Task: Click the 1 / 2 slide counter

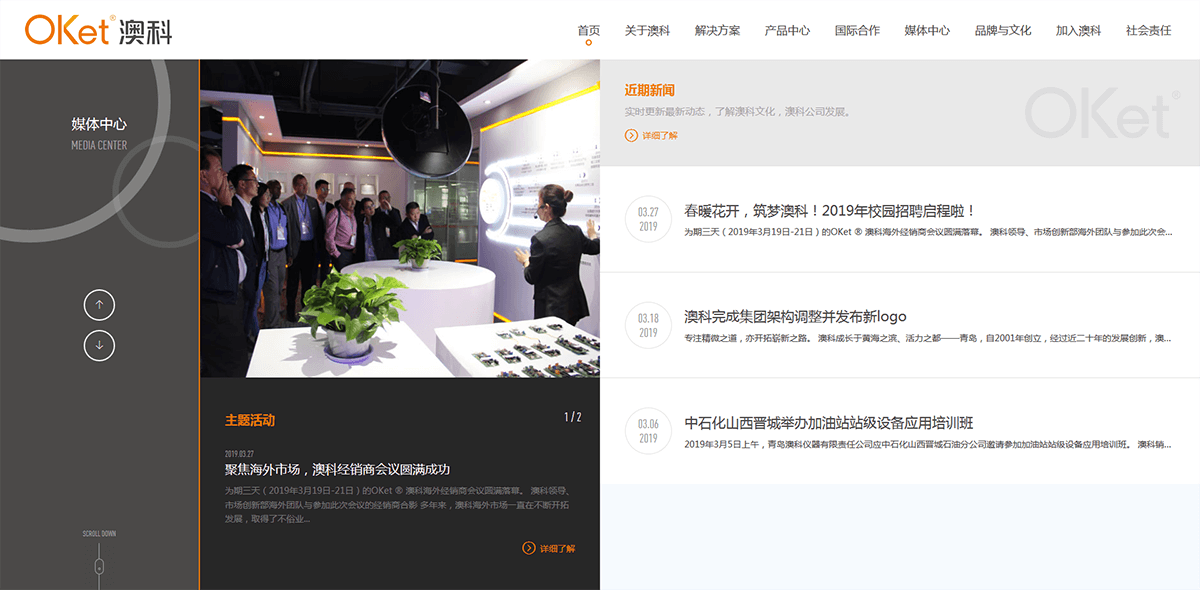Action: tap(572, 417)
